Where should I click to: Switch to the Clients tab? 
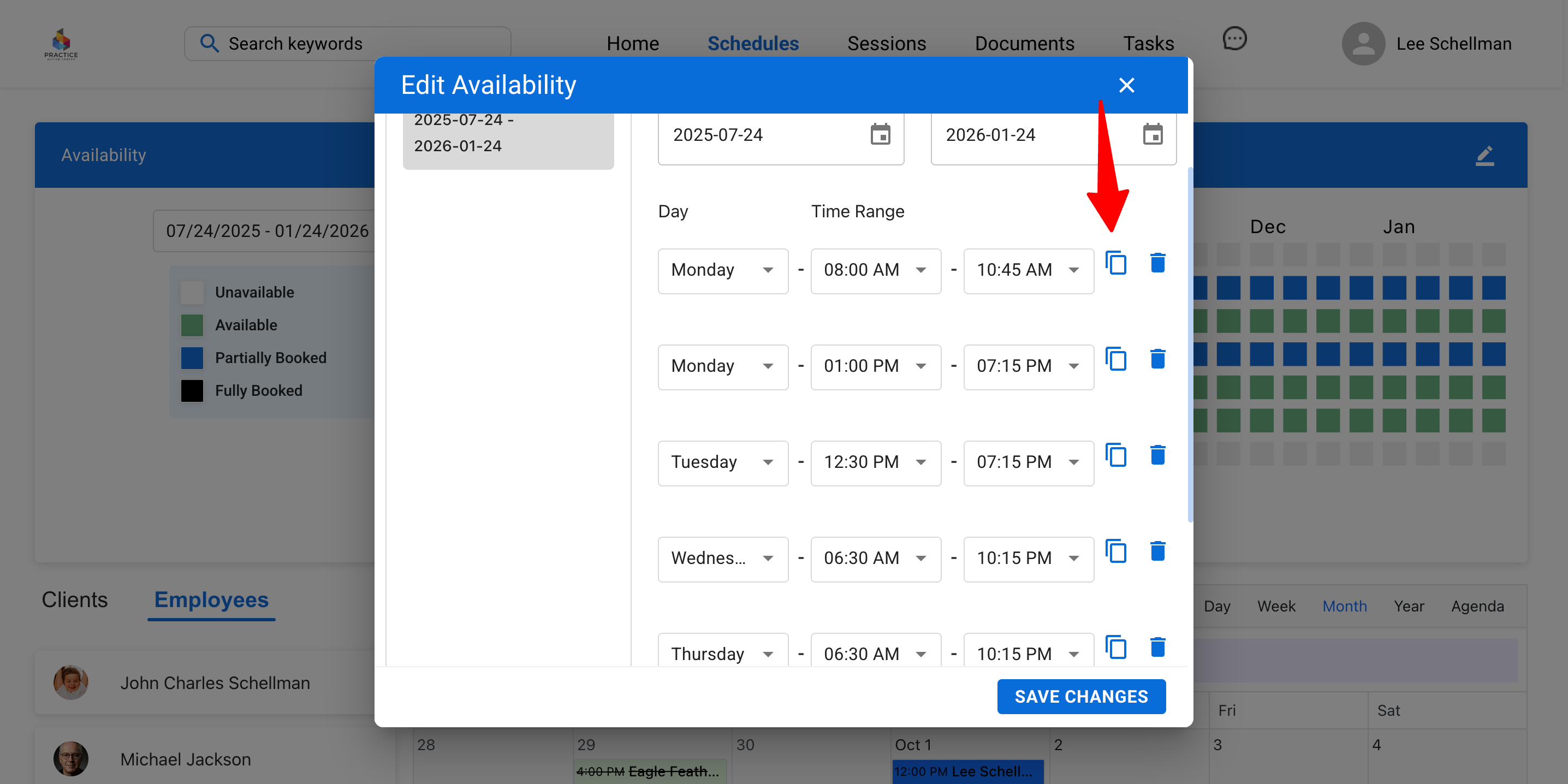74,600
